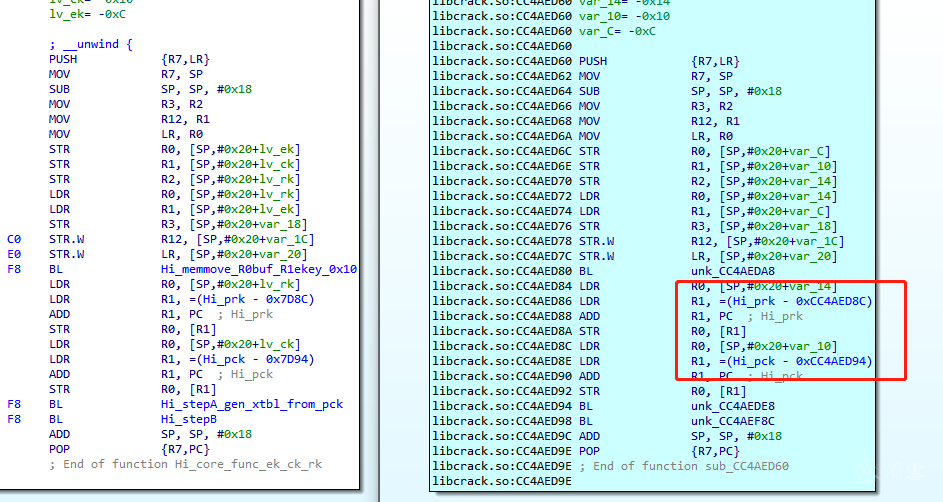The height and width of the screenshot is (502, 943).
Task: Select address libcrack.so:CC4AED68
Action: [502, 121]
